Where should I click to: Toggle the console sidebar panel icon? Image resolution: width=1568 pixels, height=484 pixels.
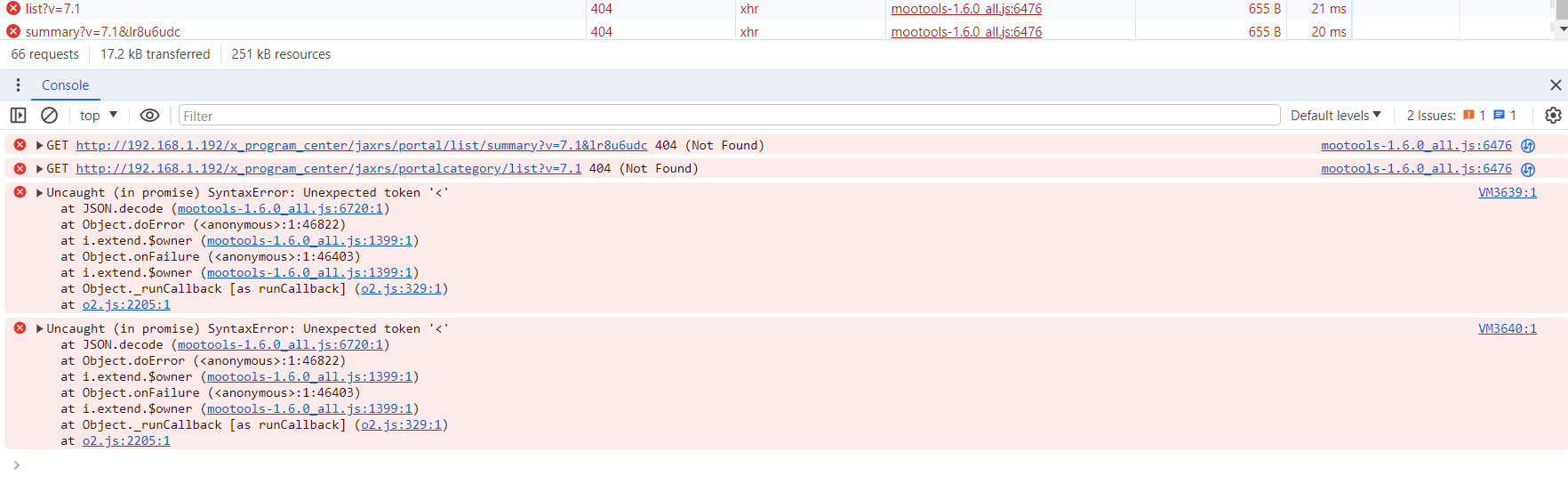point(18,116)
